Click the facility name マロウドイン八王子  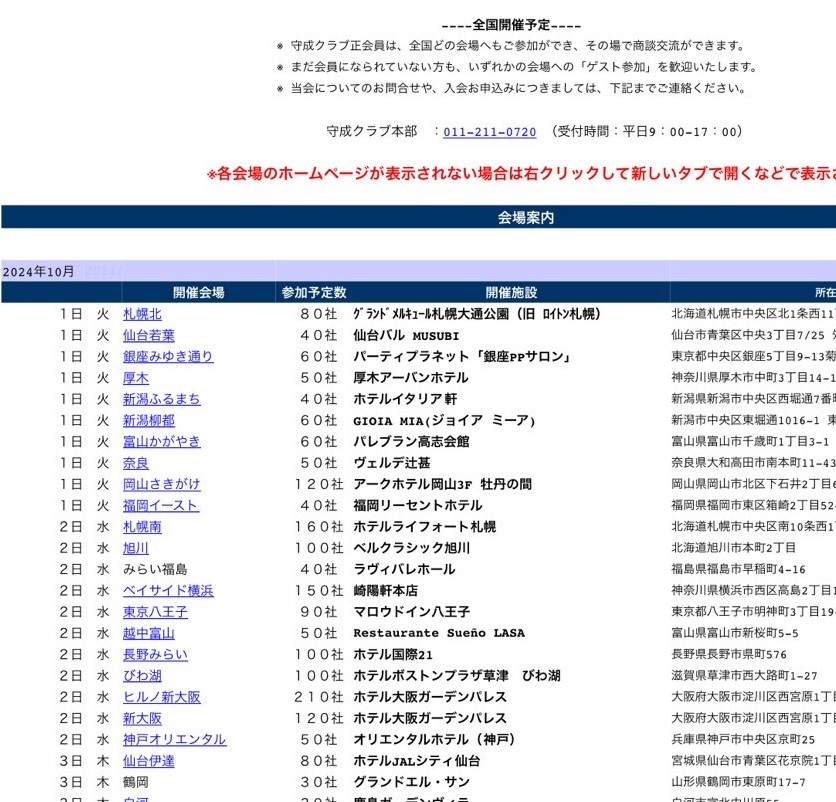tap(411, 612)
